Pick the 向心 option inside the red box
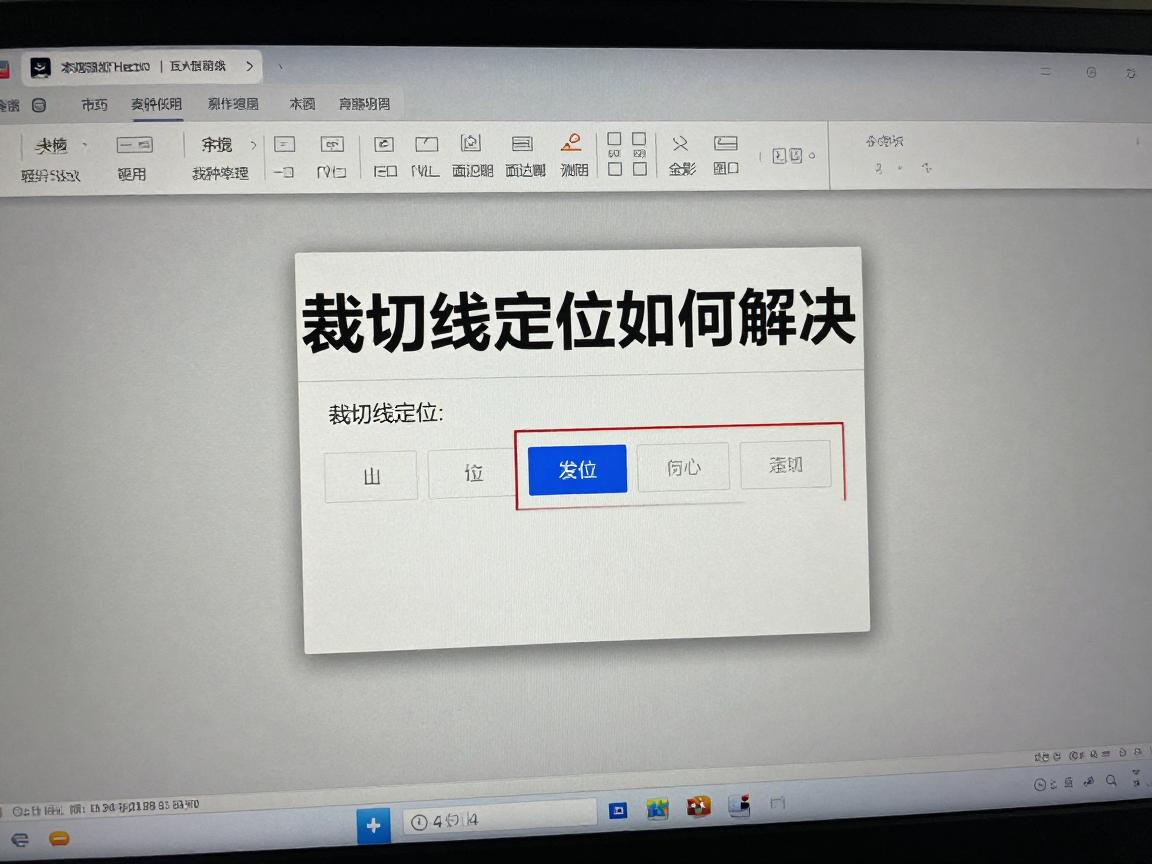 [x=683, y=467]
